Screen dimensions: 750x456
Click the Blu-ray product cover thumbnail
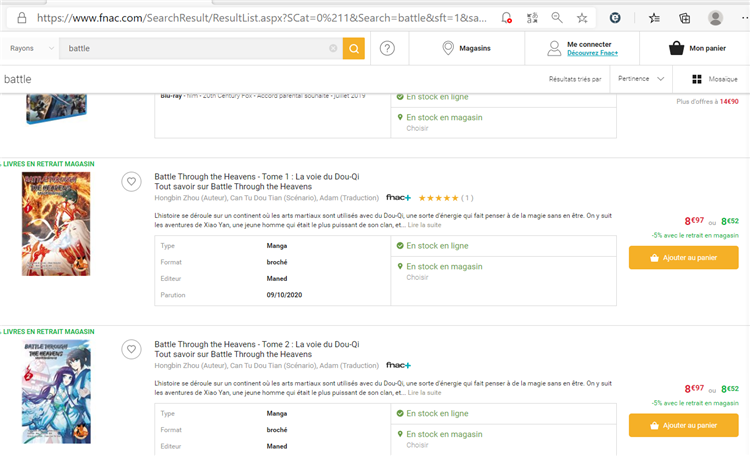pyautogui.click(x=56, y=109)
